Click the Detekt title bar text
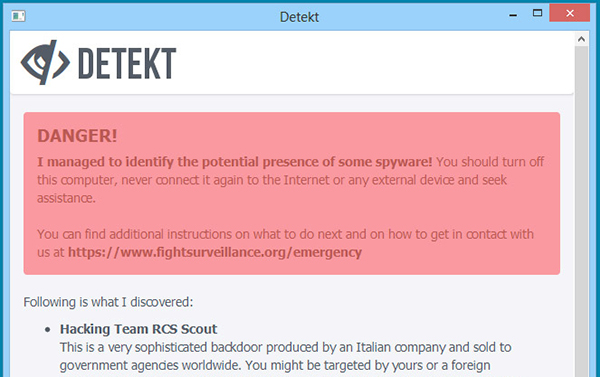 click(x=299, y=17)
